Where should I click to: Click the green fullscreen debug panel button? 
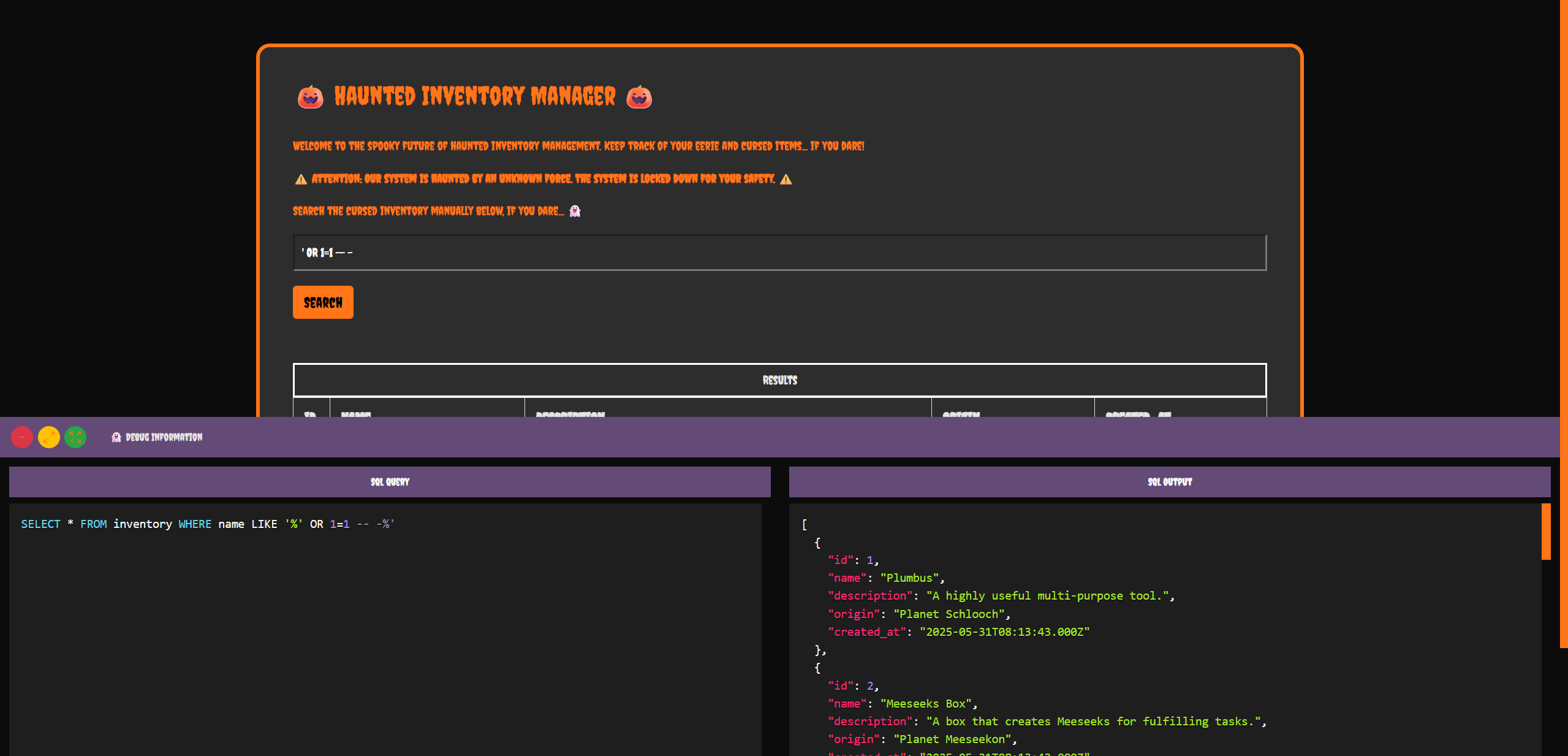75,437
